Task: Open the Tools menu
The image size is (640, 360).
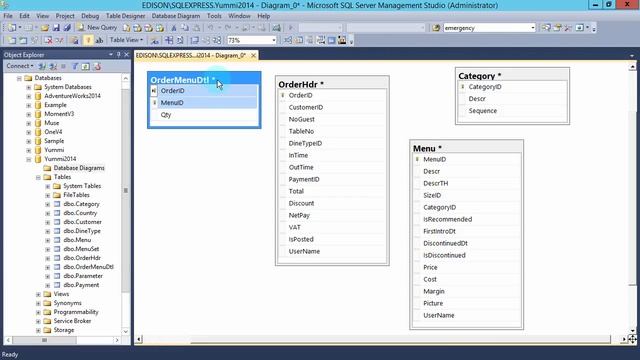Action: (214, 16)
